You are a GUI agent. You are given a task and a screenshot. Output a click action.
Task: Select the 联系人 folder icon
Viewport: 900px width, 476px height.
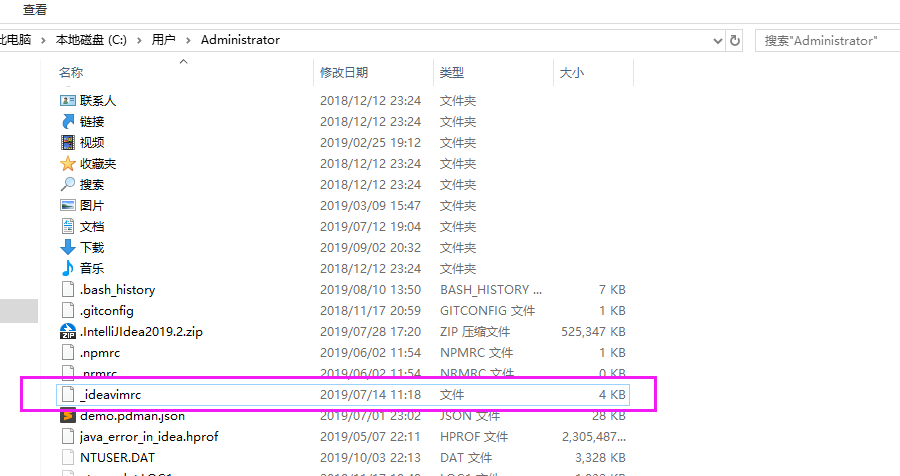pos(68,100)
